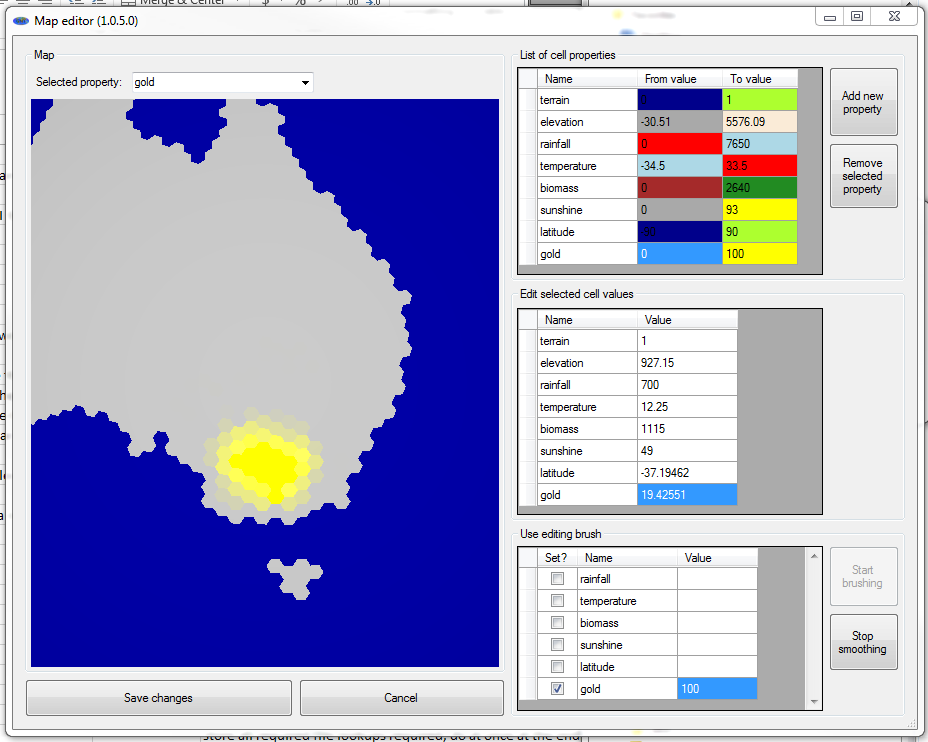Uncheck the gold brush checkbox
The image size is (928, 742).
(x=557, y=689)
